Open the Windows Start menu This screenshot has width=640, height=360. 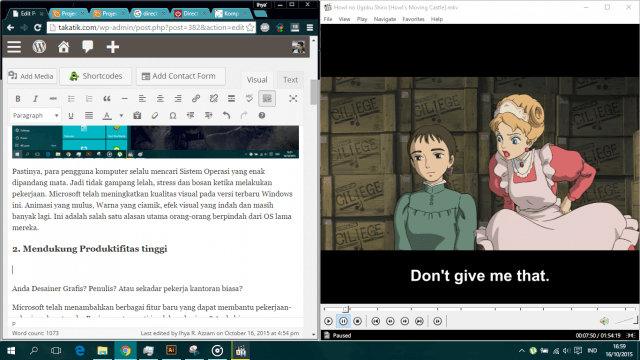(11, 351)
